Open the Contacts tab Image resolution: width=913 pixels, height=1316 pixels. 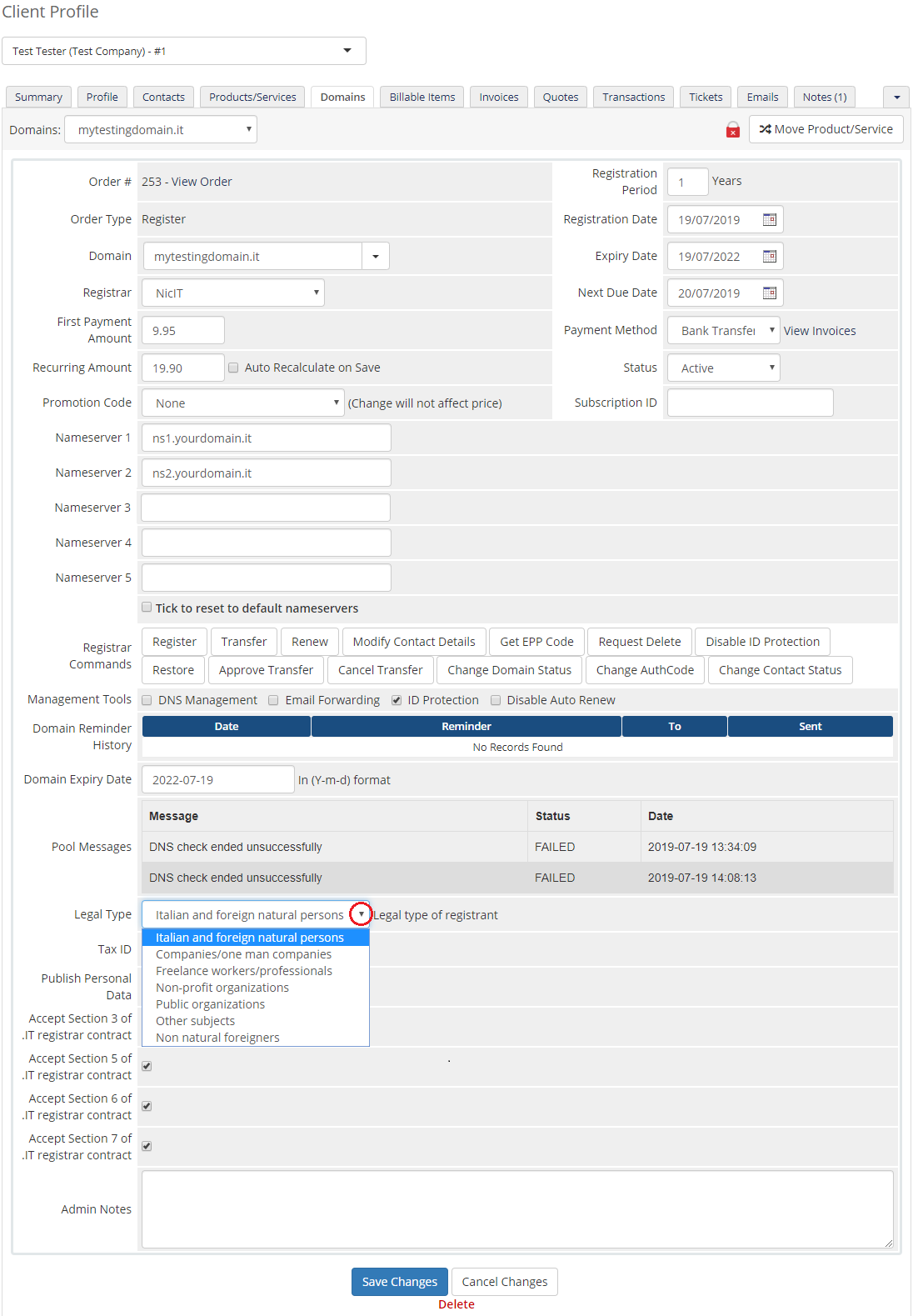(163, 97)
